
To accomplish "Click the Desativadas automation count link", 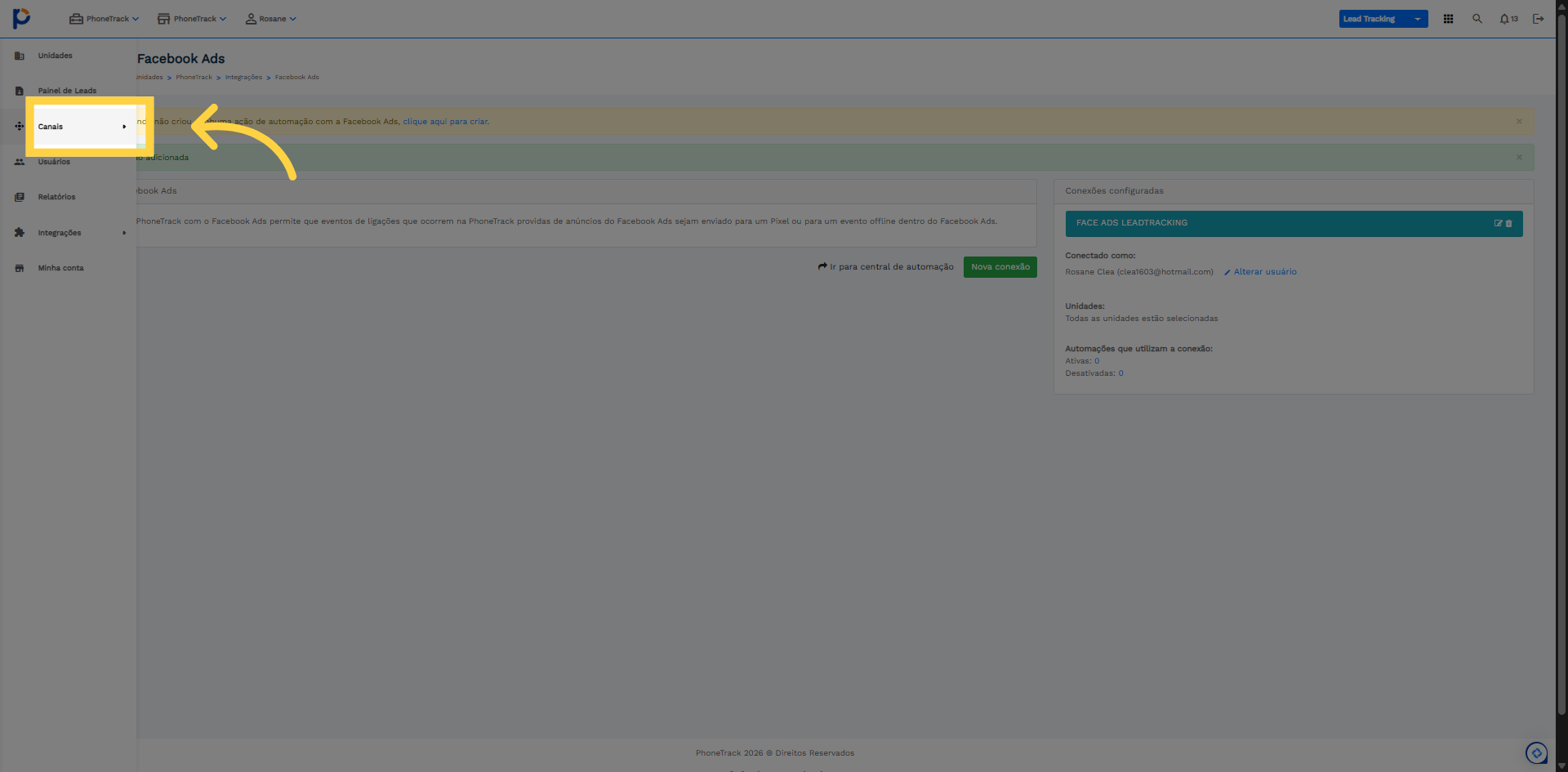I will pos(1120,373).
